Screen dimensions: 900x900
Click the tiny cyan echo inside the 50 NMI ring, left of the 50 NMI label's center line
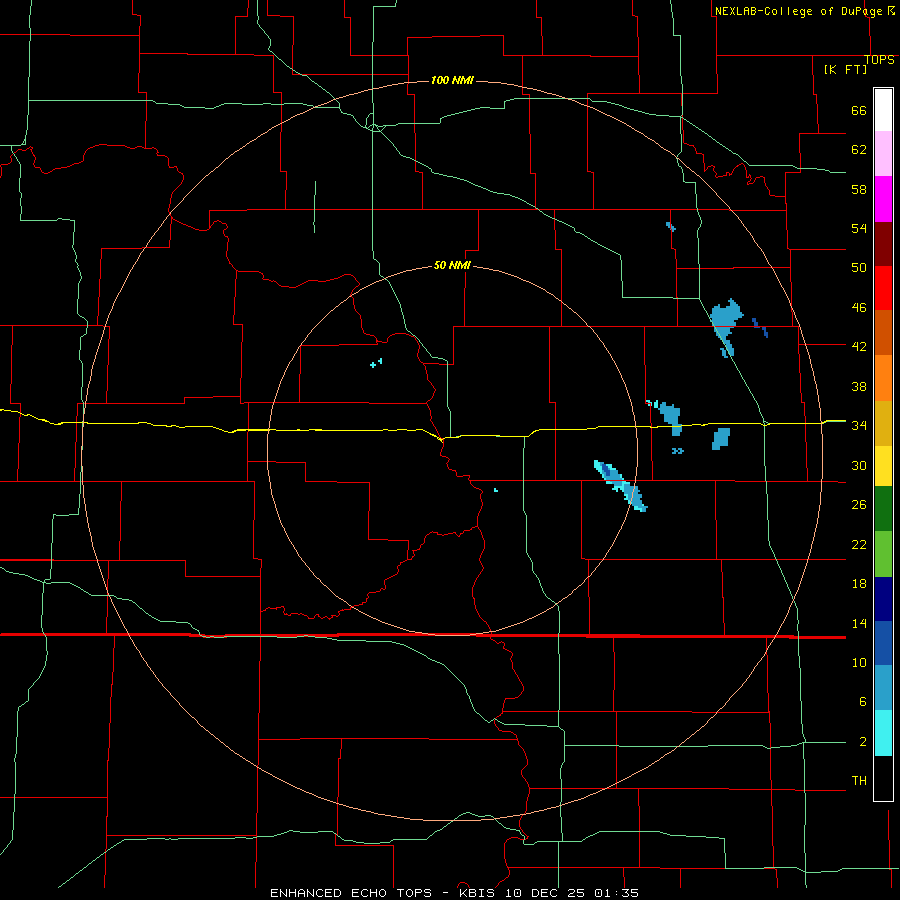[376, 363]
